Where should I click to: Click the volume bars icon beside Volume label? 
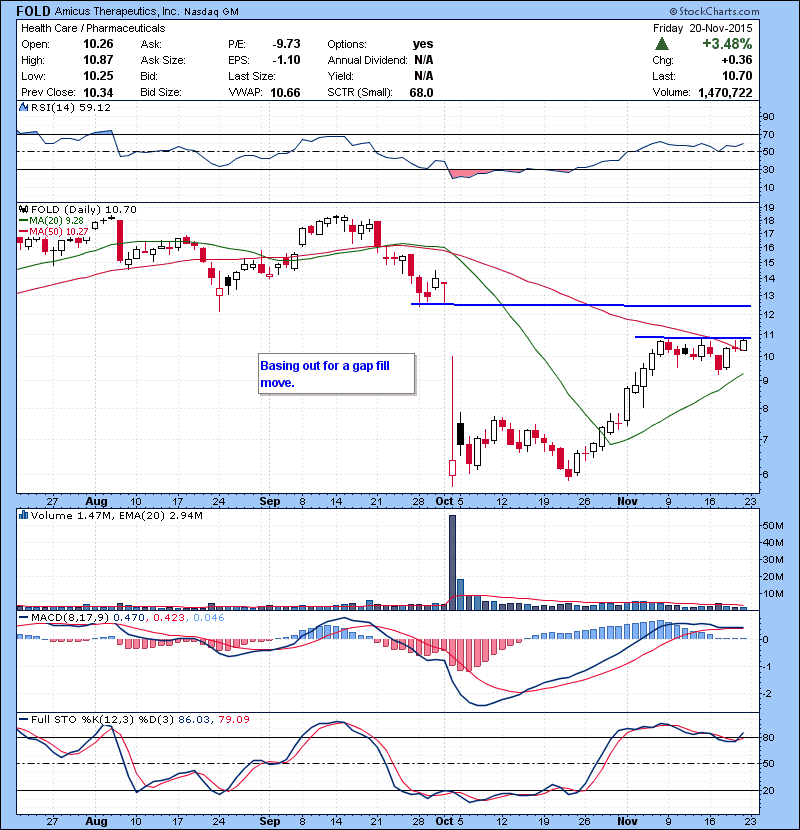(x=23, y=515)
